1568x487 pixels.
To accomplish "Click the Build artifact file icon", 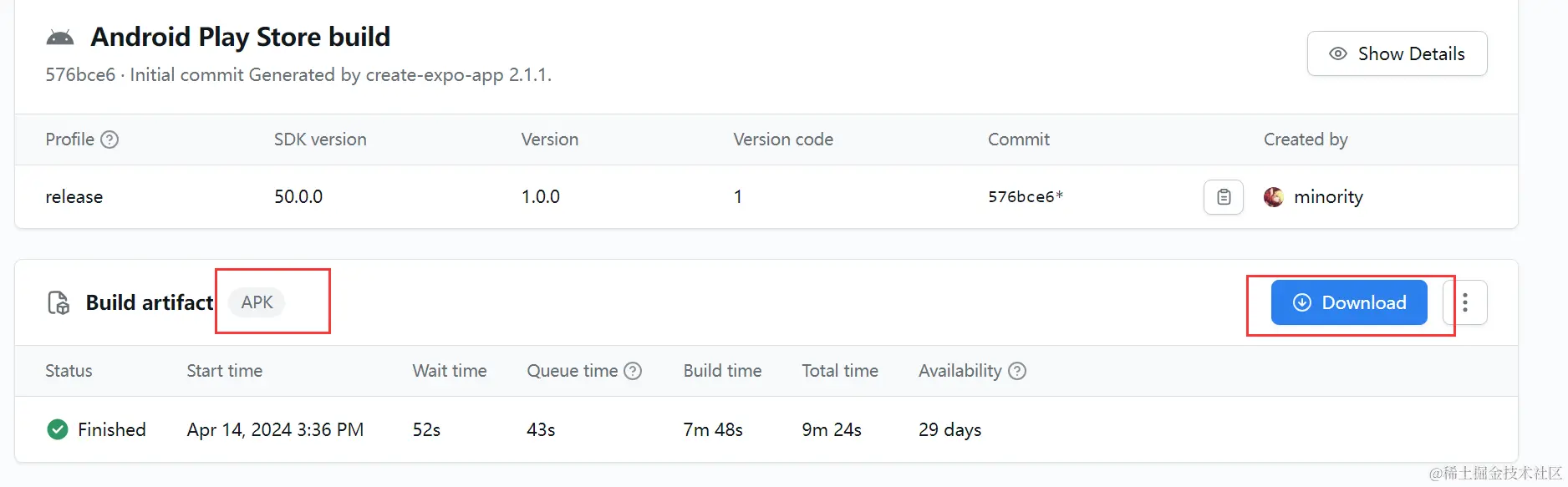I will click(x=59, y=302).
